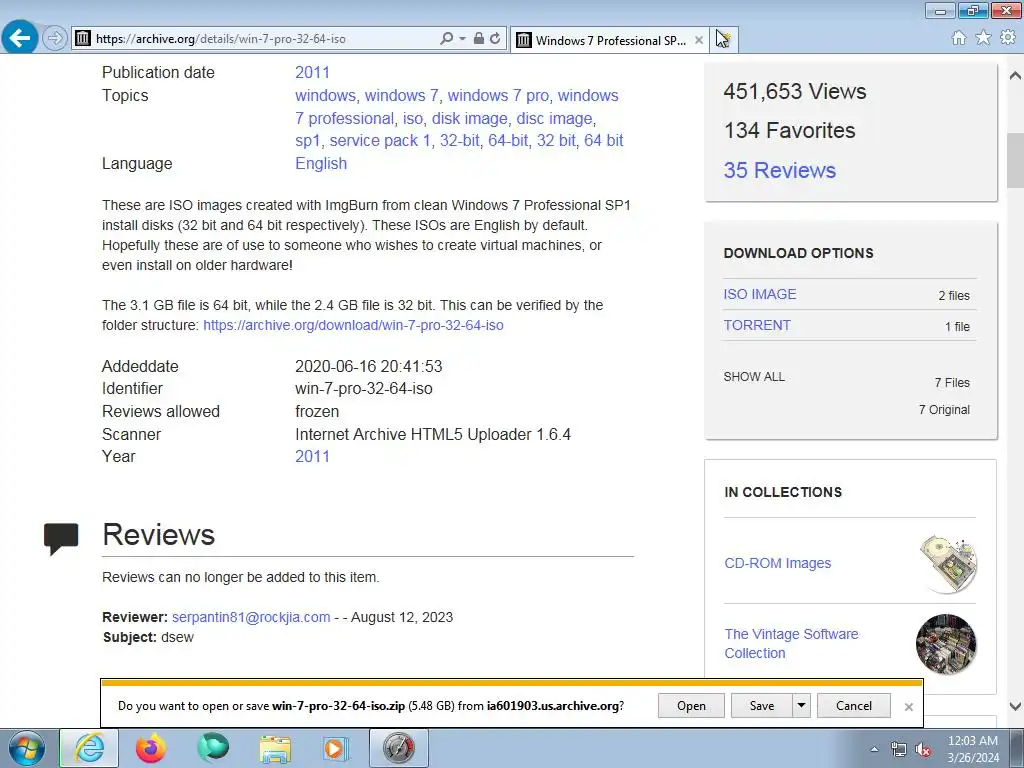Screen dimensions: 1024x768
Task: Click the address bar search magnifier icon
Action: pyautogui.click(x=447, y=39)
